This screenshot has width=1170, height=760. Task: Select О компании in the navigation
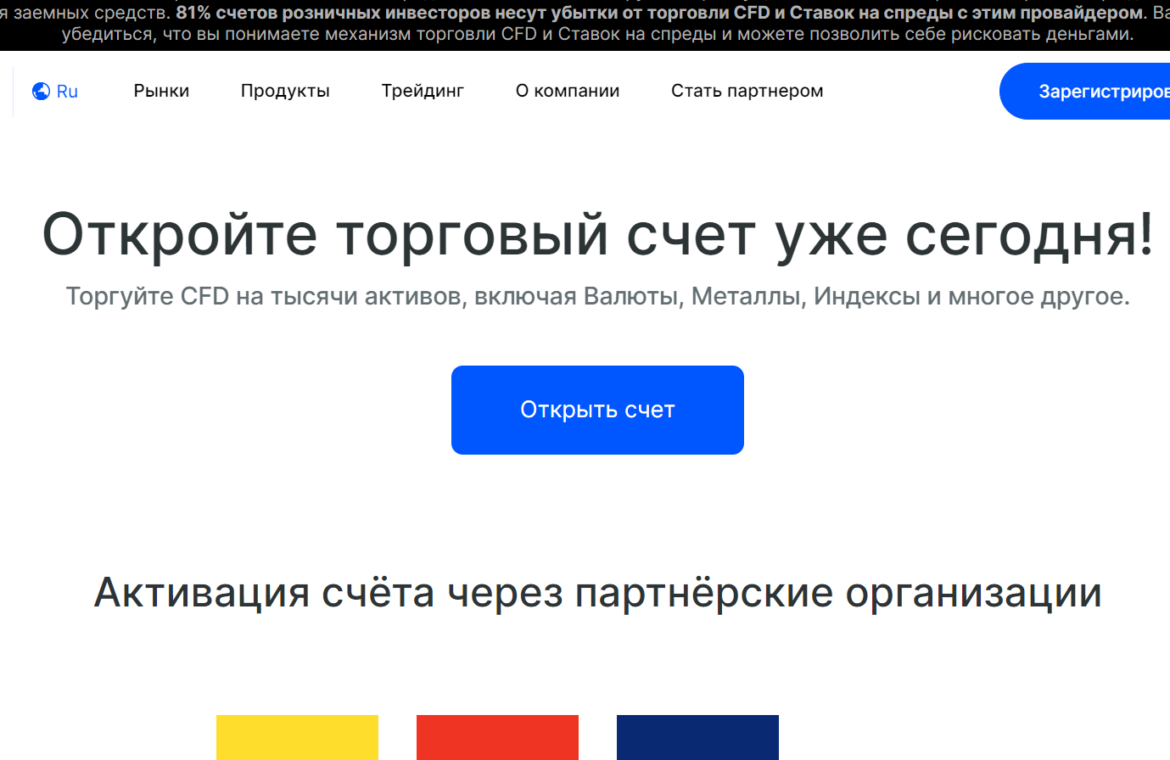click(x=567, y=91)
